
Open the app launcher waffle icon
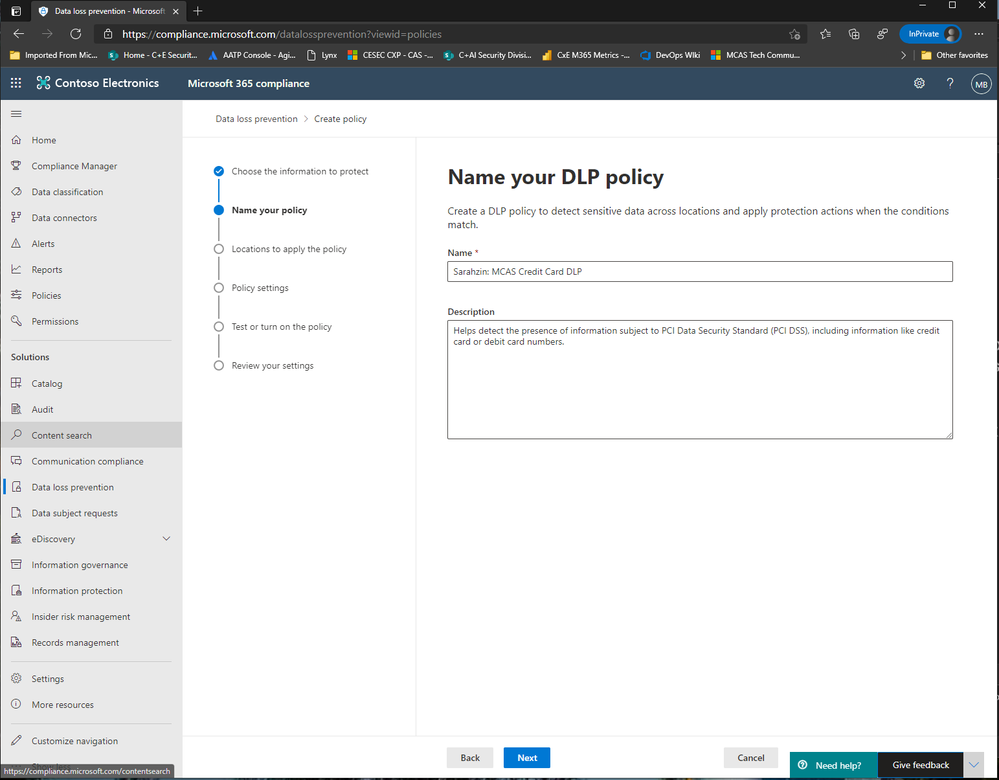[x=16, y=83]
